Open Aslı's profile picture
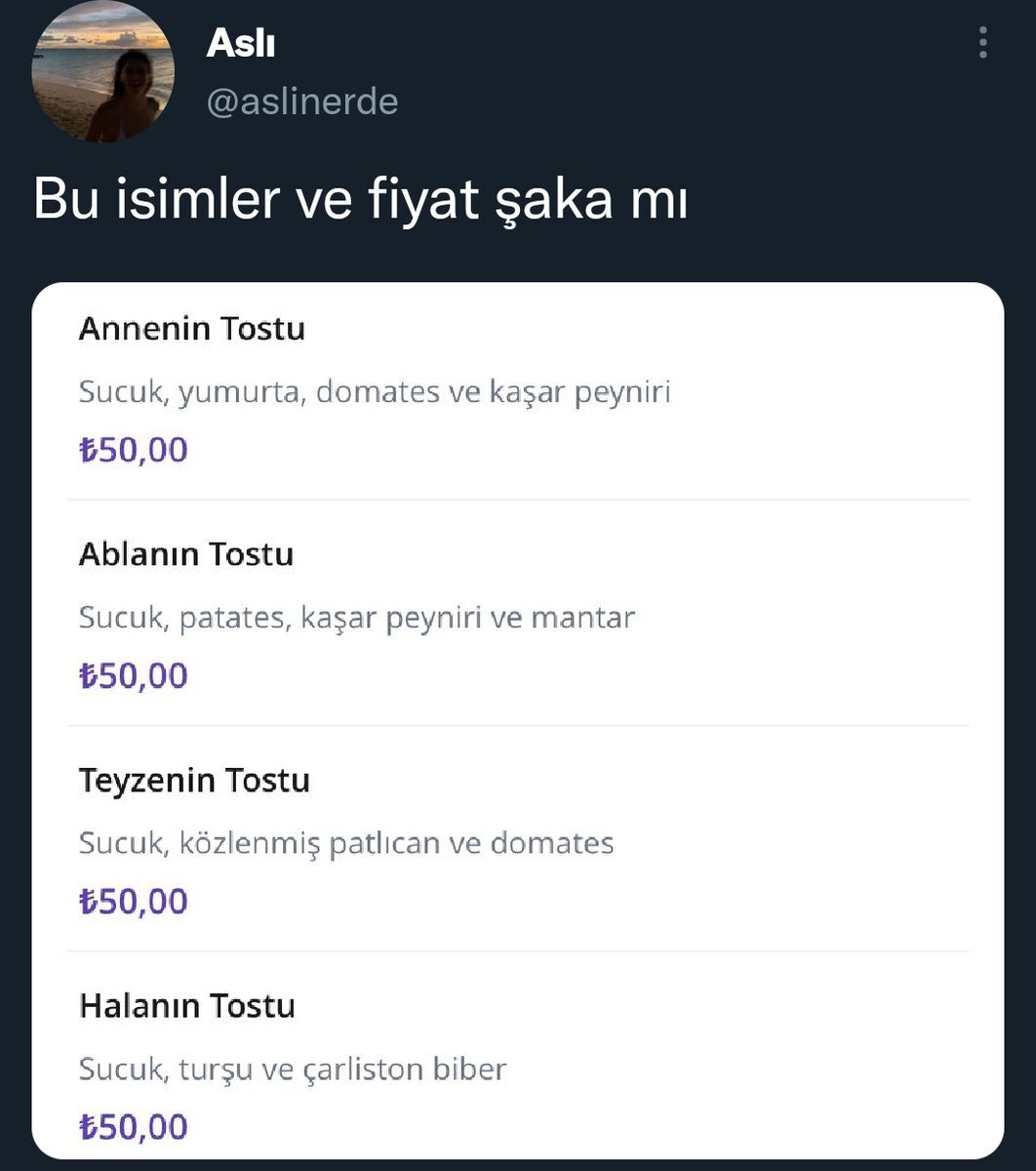Image resolution: width=1036 pixels, height=1171 pixels. [103, 72]
